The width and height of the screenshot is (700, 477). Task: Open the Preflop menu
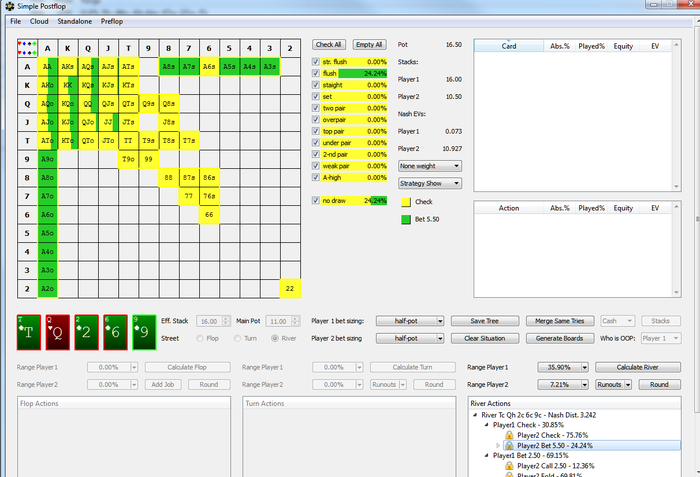click(112, 21)
